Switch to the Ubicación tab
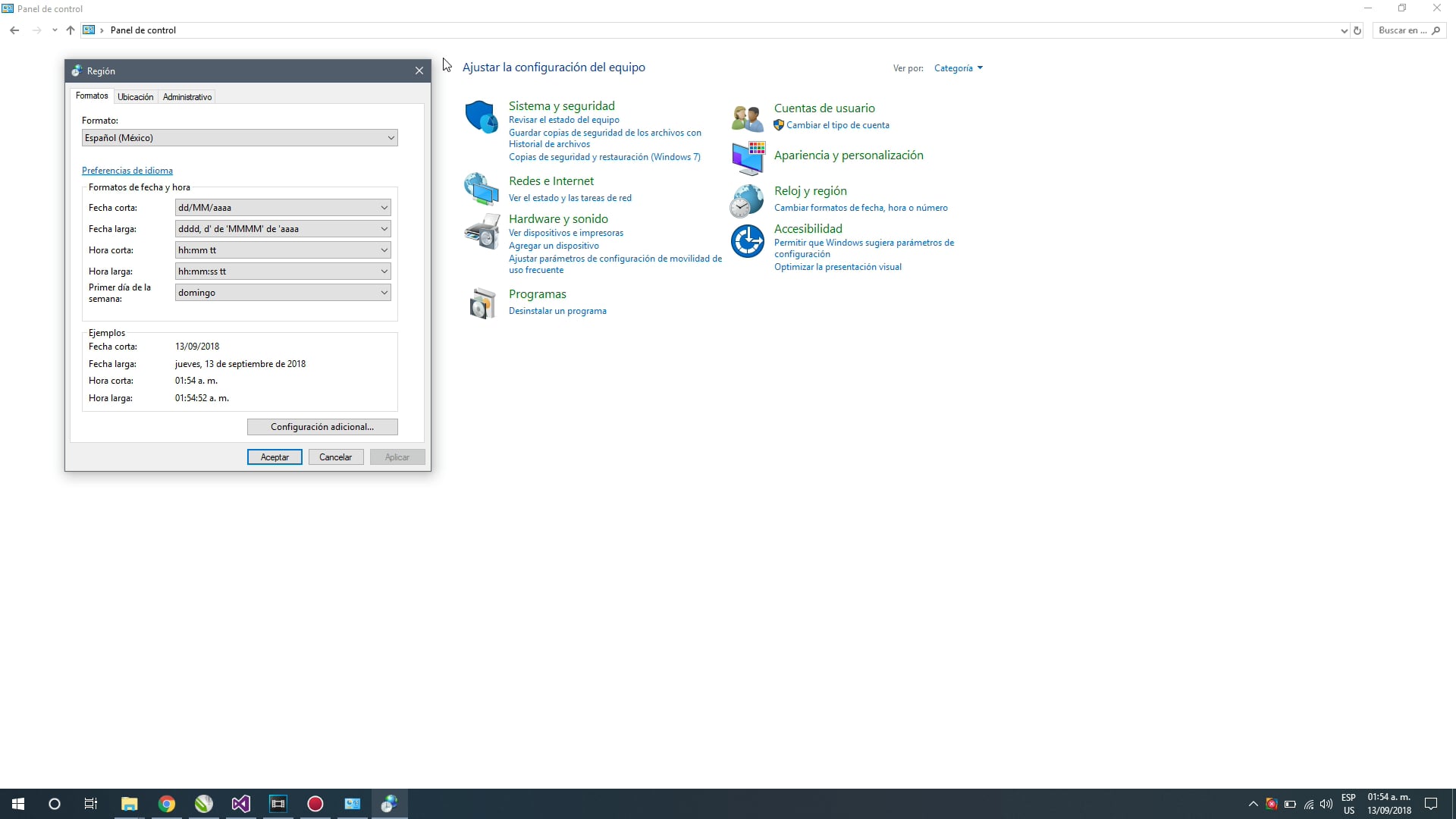The height and width of the screenshot is (819, 1456). point(135,97)
